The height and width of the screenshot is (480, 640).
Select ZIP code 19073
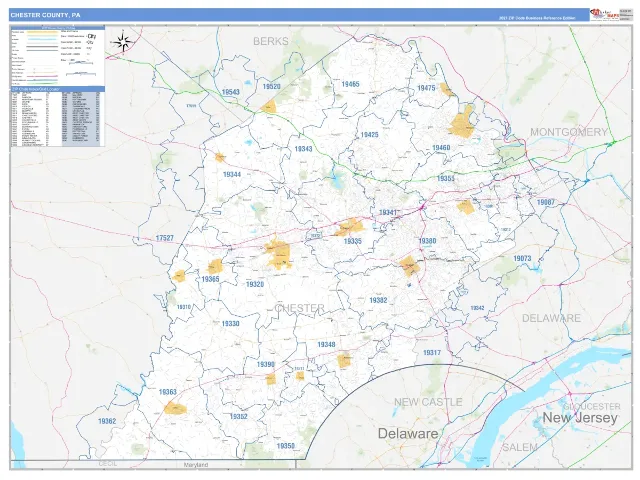click(x=522, y=258)
